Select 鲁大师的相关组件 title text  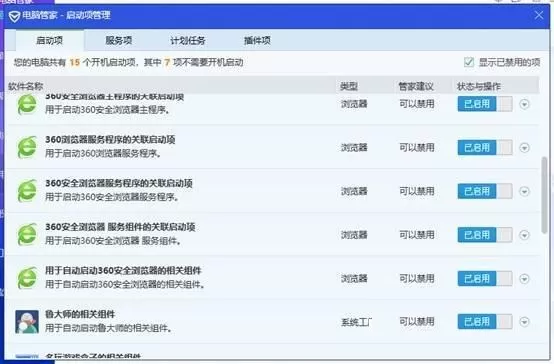(80, 314)
